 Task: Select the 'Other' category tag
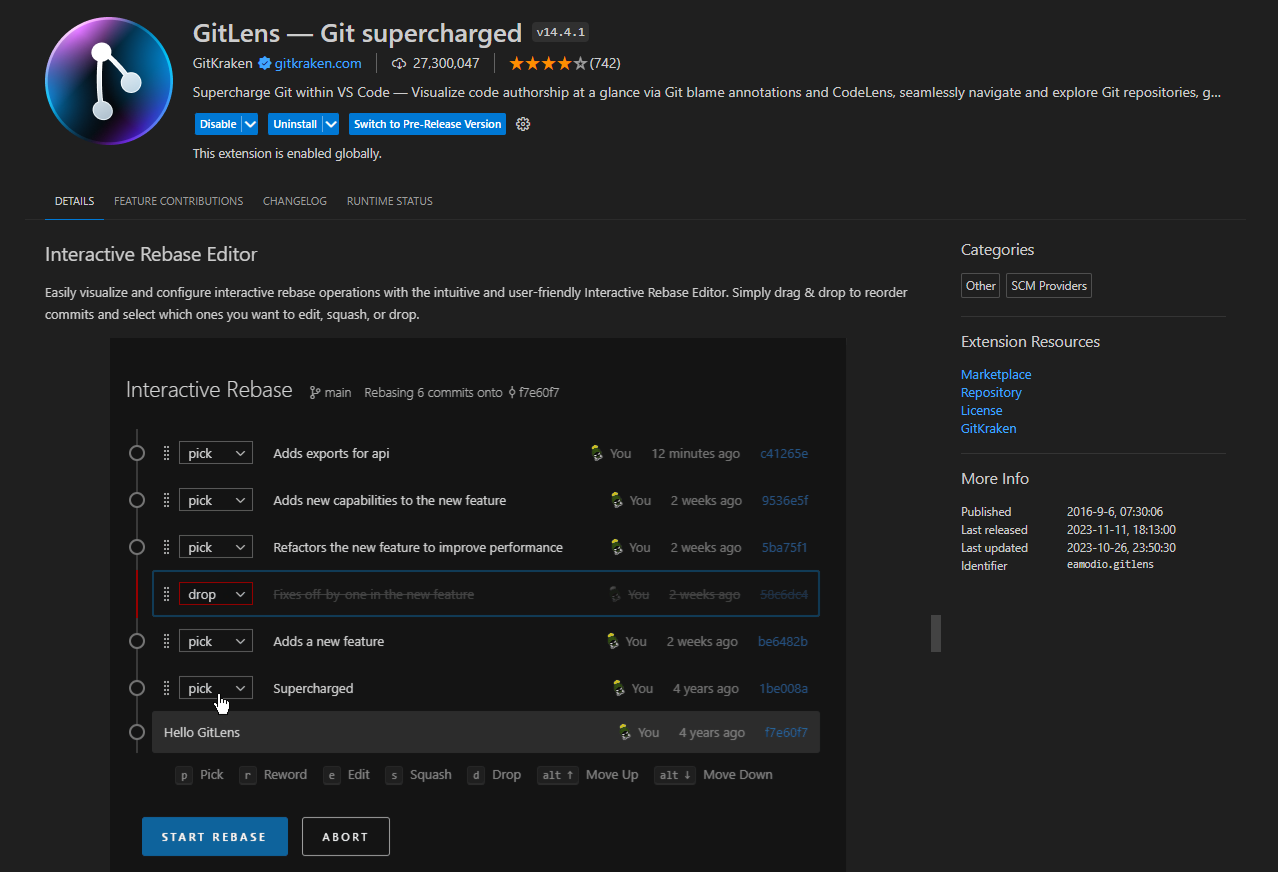click(981, 286)
